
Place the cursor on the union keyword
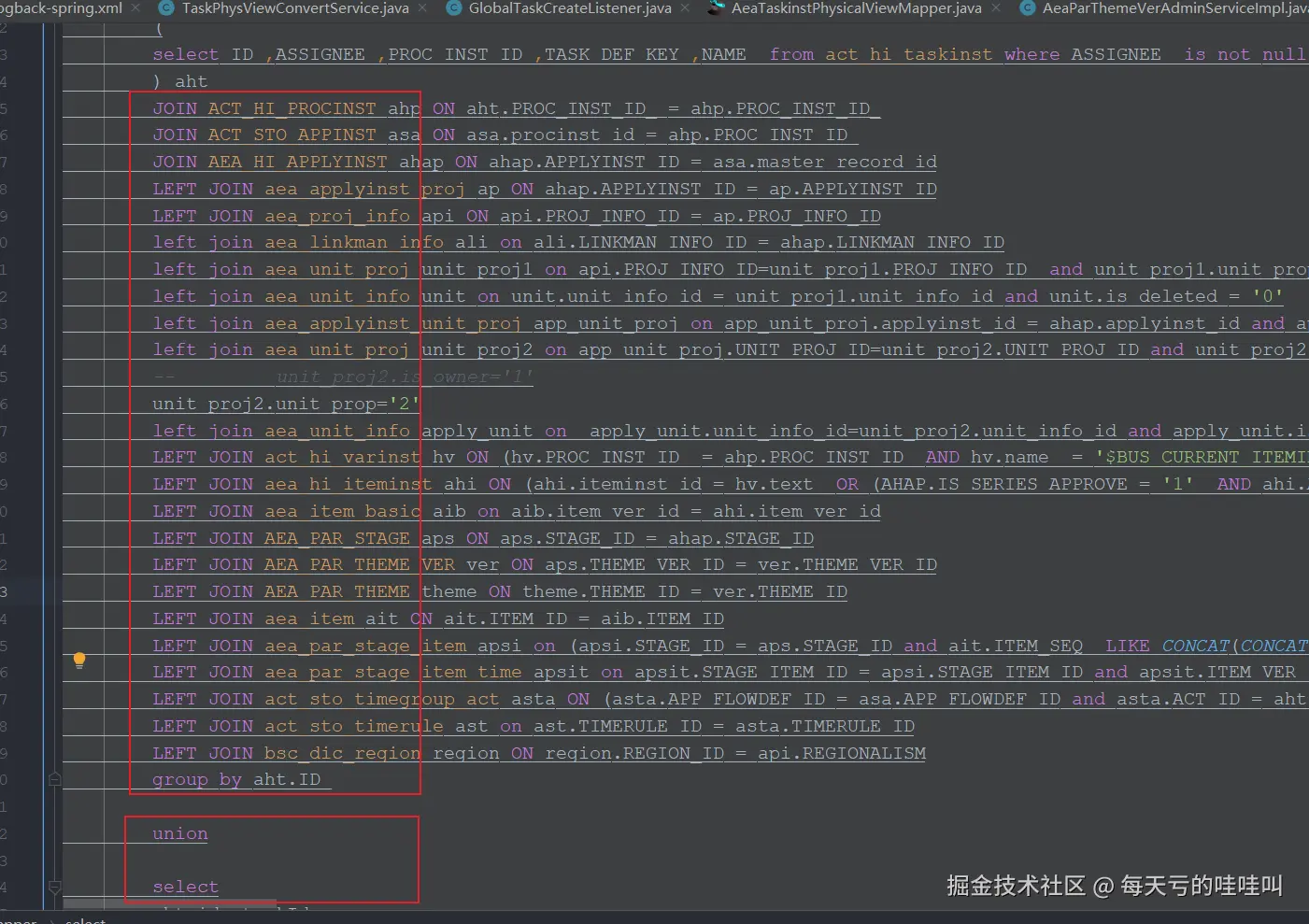click(x=179, y=833)
